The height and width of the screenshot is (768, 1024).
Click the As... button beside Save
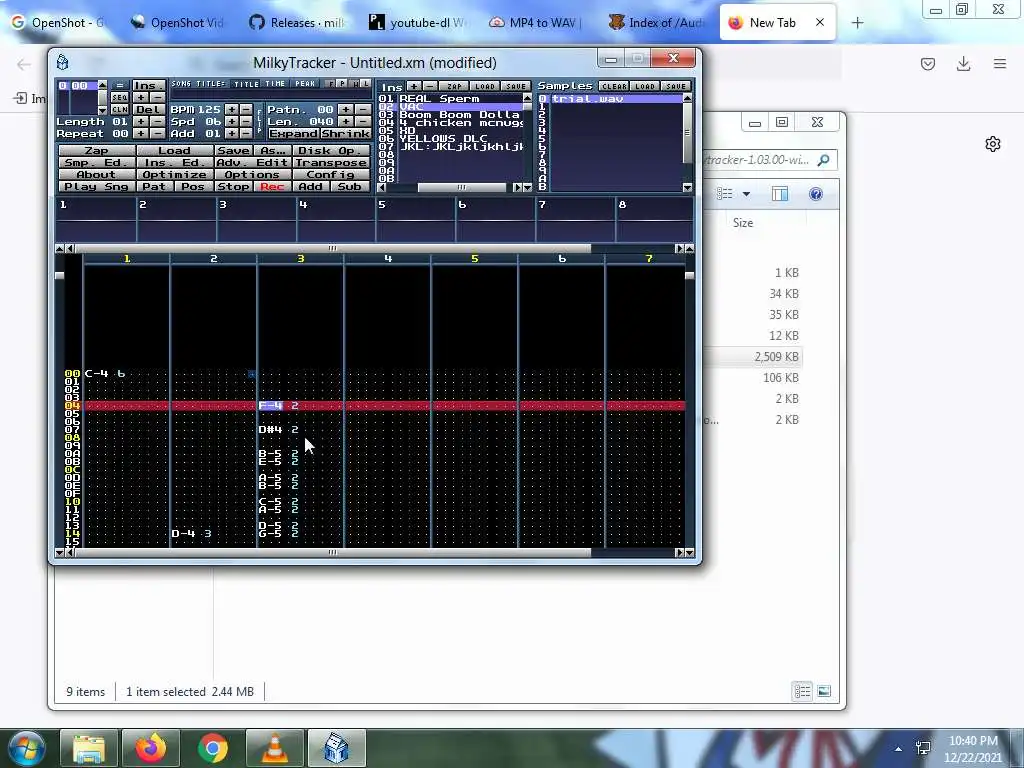pos(272,150)
